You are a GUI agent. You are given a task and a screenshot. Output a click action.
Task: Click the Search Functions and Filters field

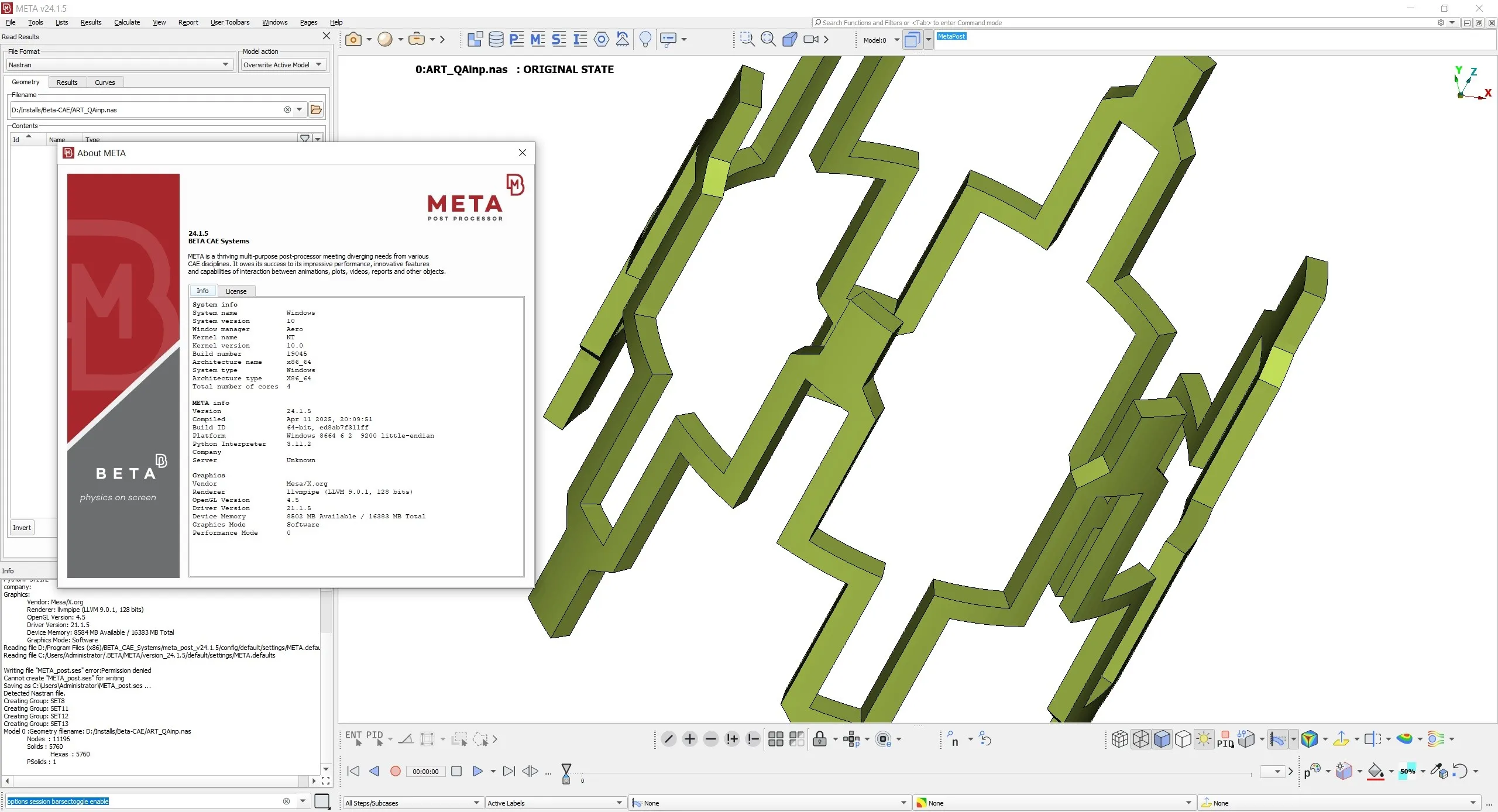(x=1123, y=22)
